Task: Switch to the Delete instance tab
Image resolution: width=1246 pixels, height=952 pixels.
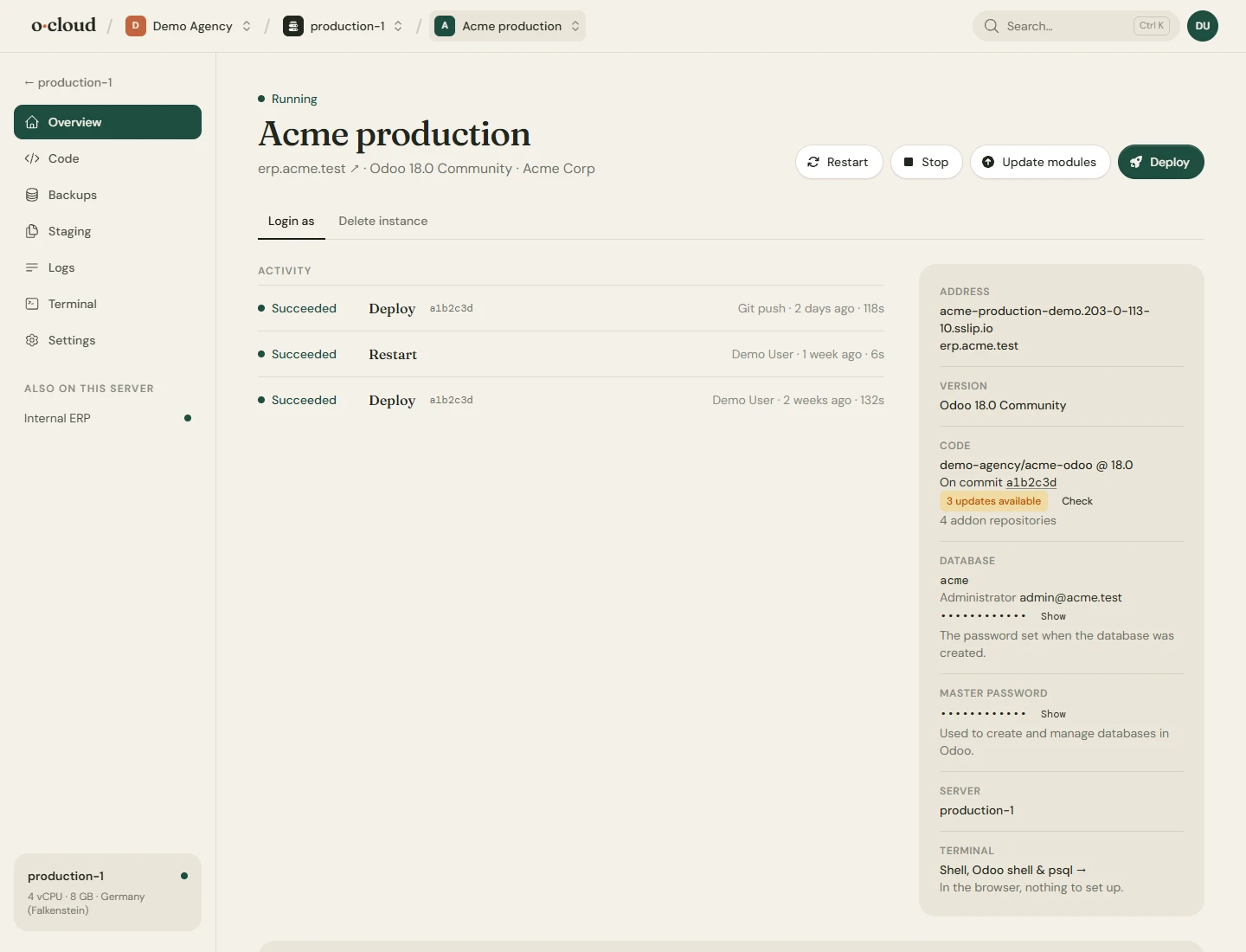Action: [383, 222]
